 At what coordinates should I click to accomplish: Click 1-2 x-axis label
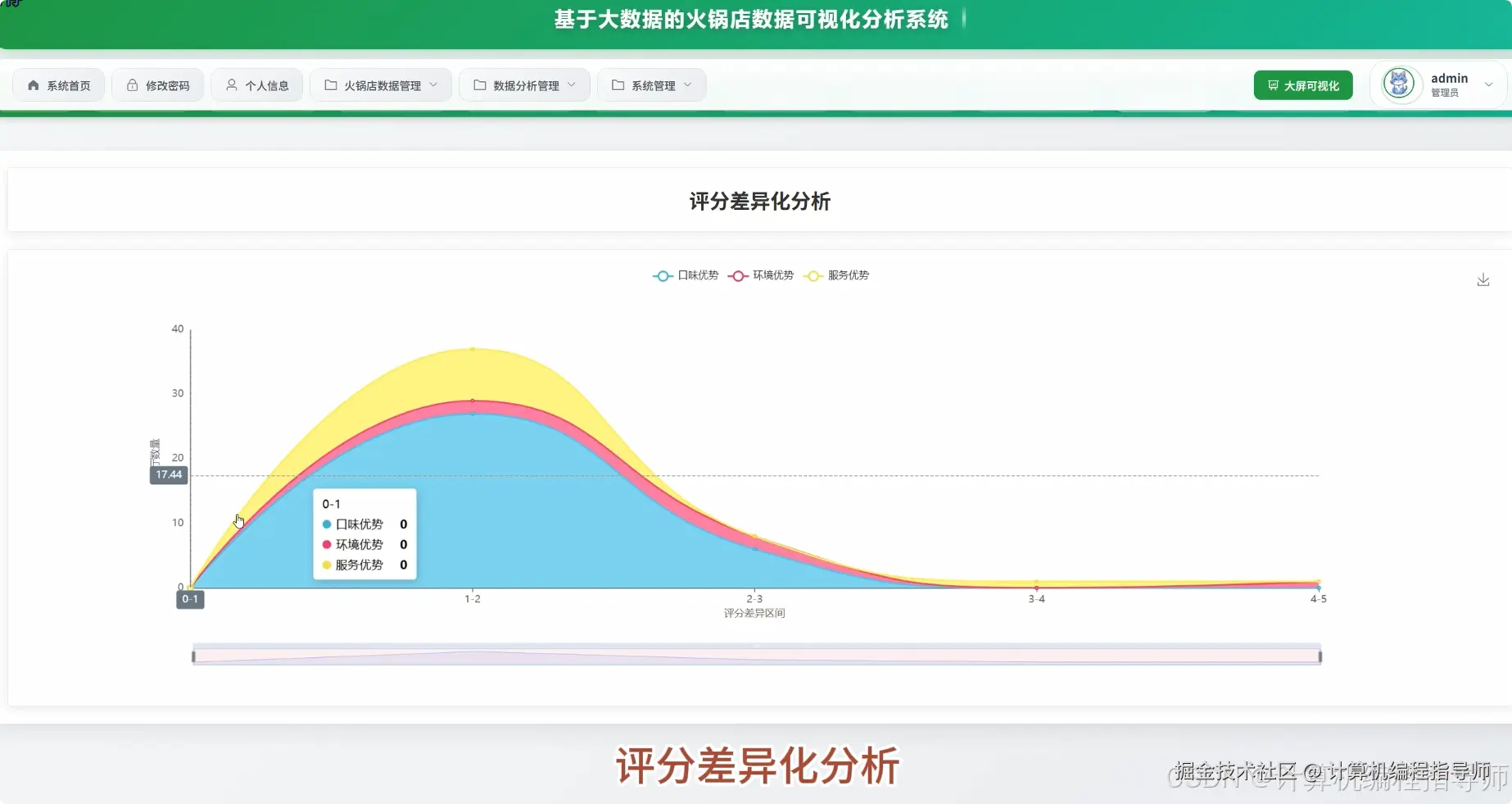click(473, 599)
